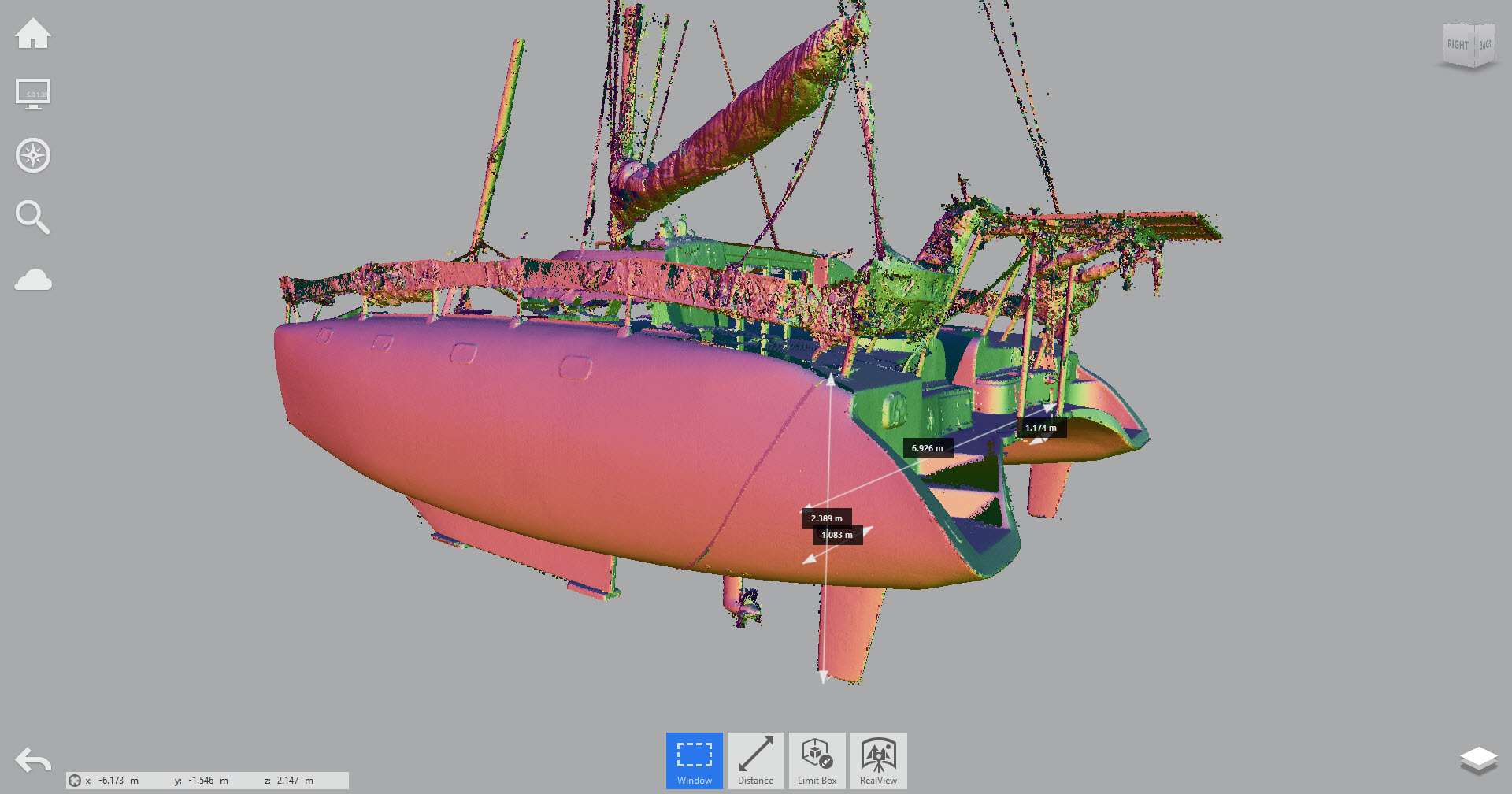Click the 1.083 m distance label
This screenshot has width=1512, height=794.
coord(837,536)
